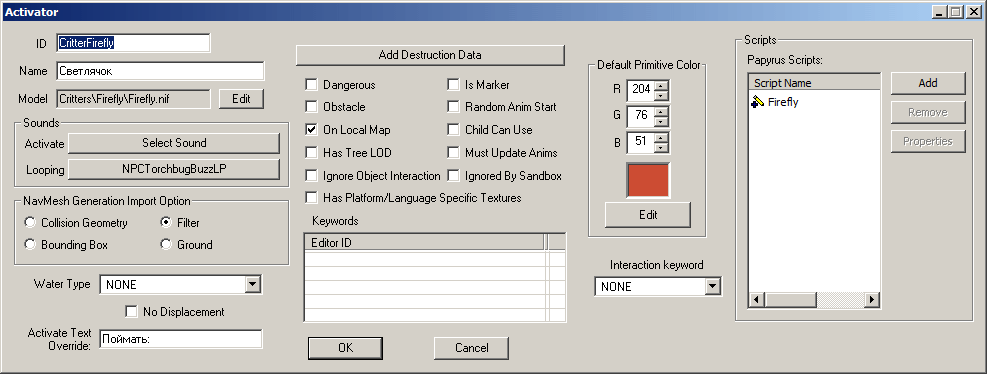The height and width of the screenshot is (374, 987).
Task: Click the red primitive color swatch
Action: tap(648, 180)
